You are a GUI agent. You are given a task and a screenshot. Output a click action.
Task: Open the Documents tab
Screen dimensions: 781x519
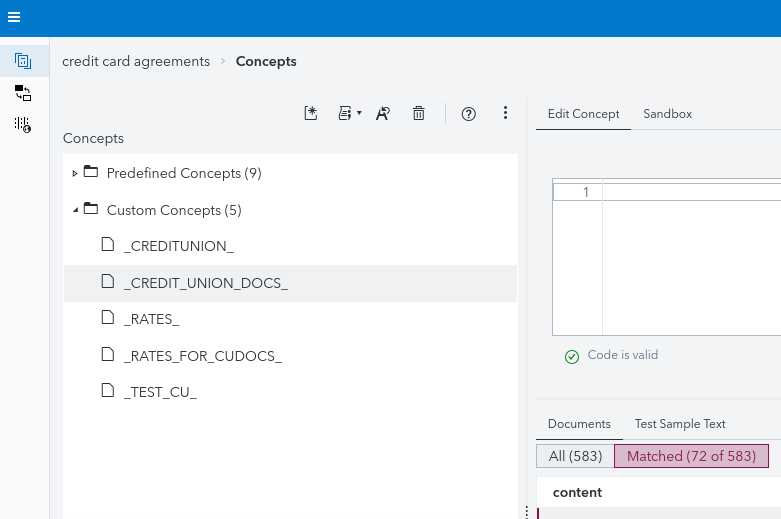tap(579, 424)
